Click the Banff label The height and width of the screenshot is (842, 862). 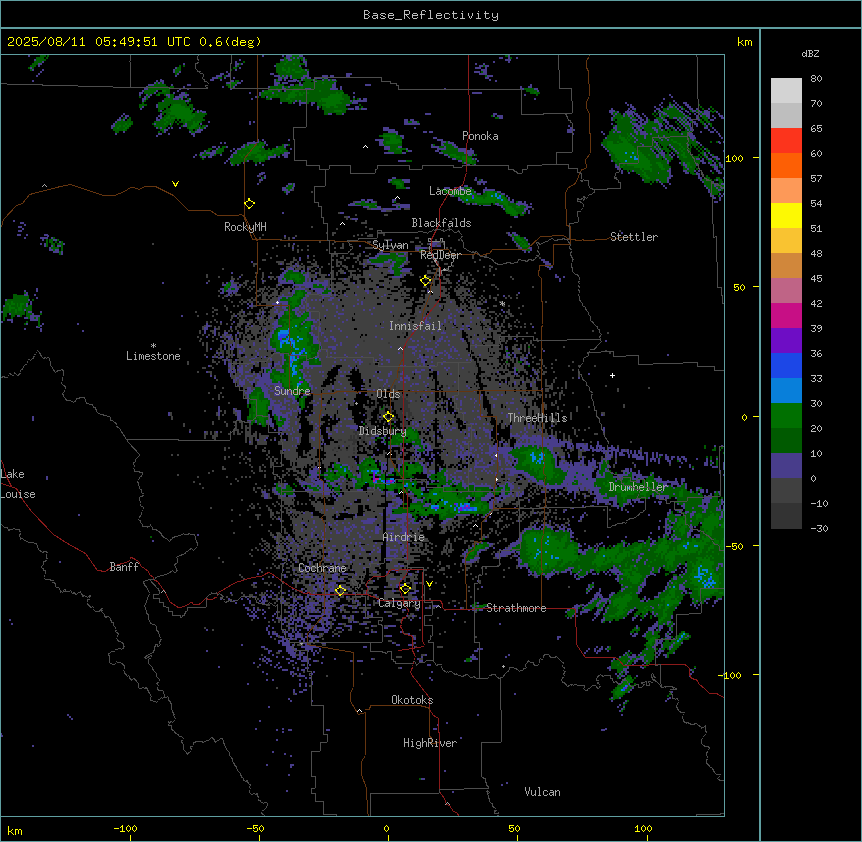124,567
